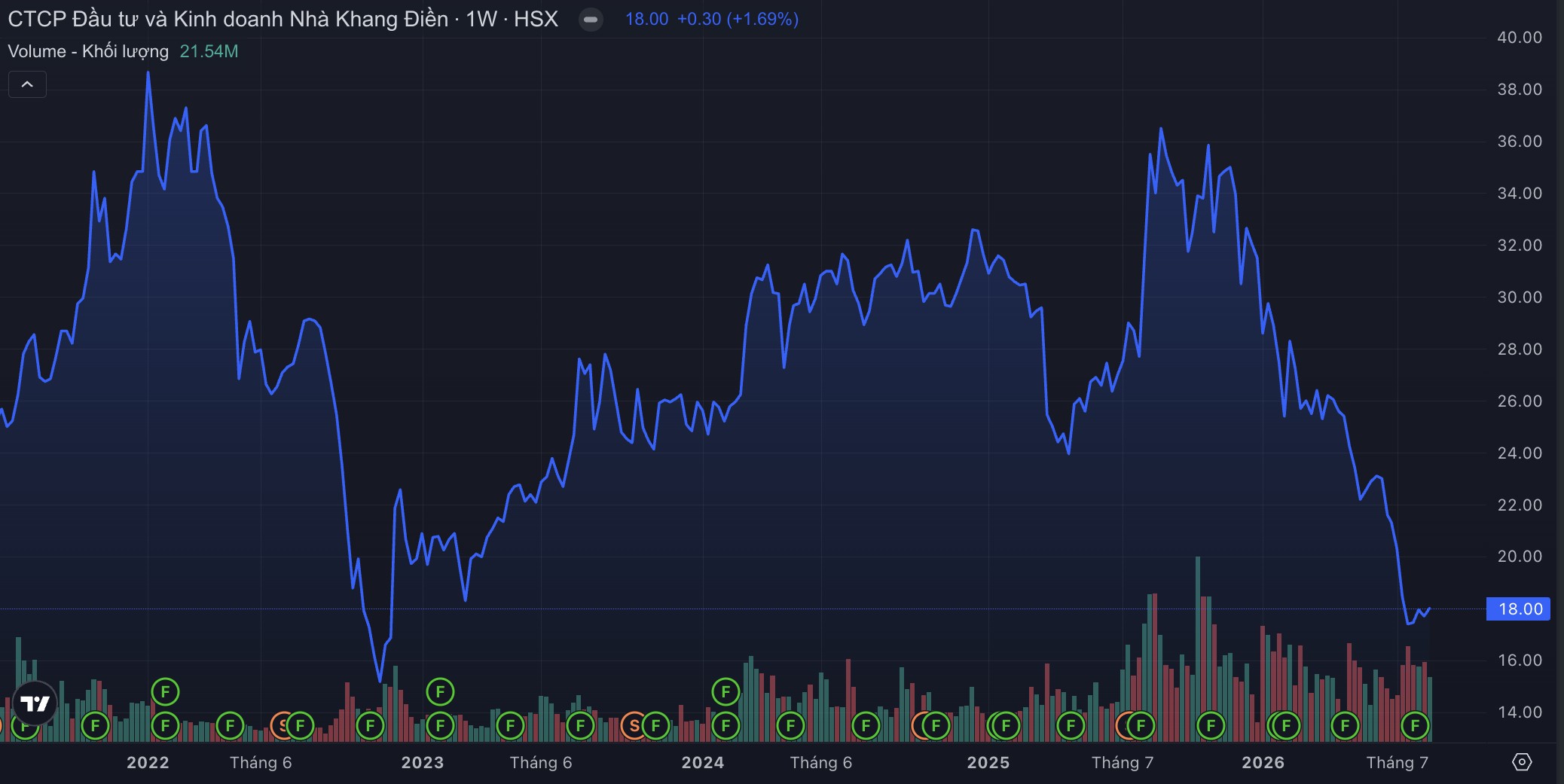This screenshot has height=784, width=1564.
Task: Click the 2025 label on the time axis
Action: [x=988, y=762]
